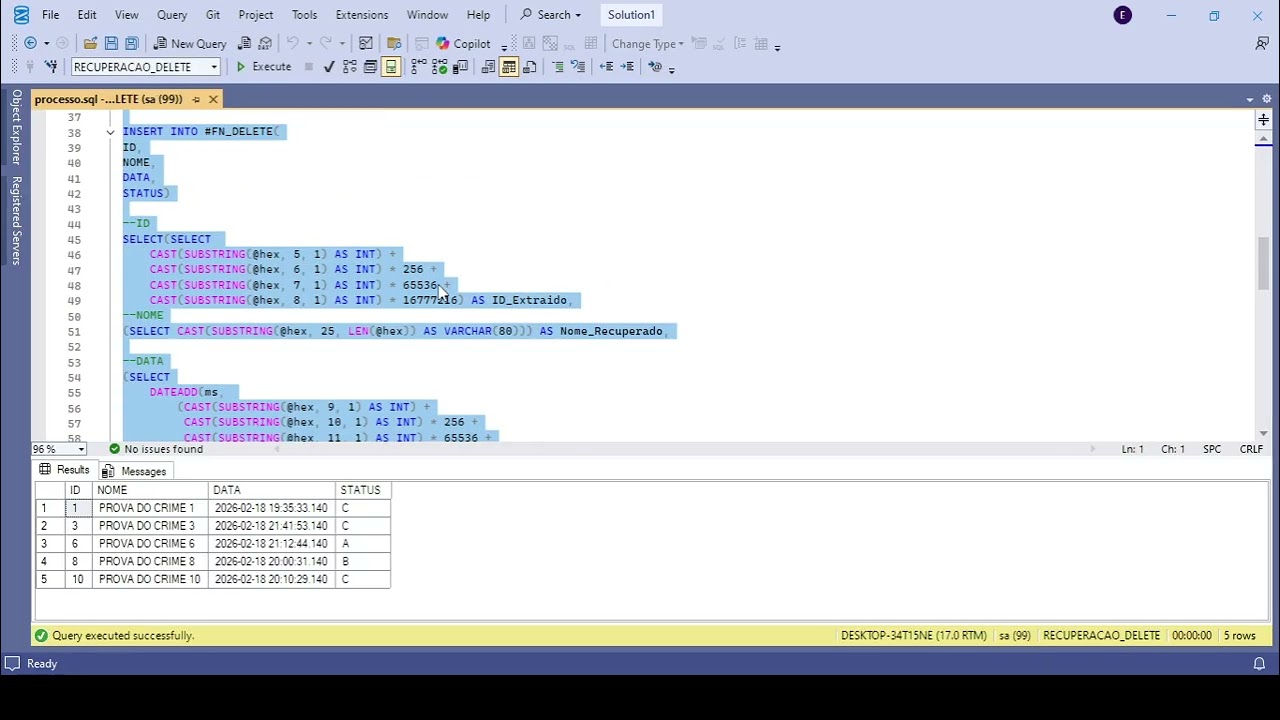Click the Copilot icon button
The image size is (1280, 720).
point(464,43)
